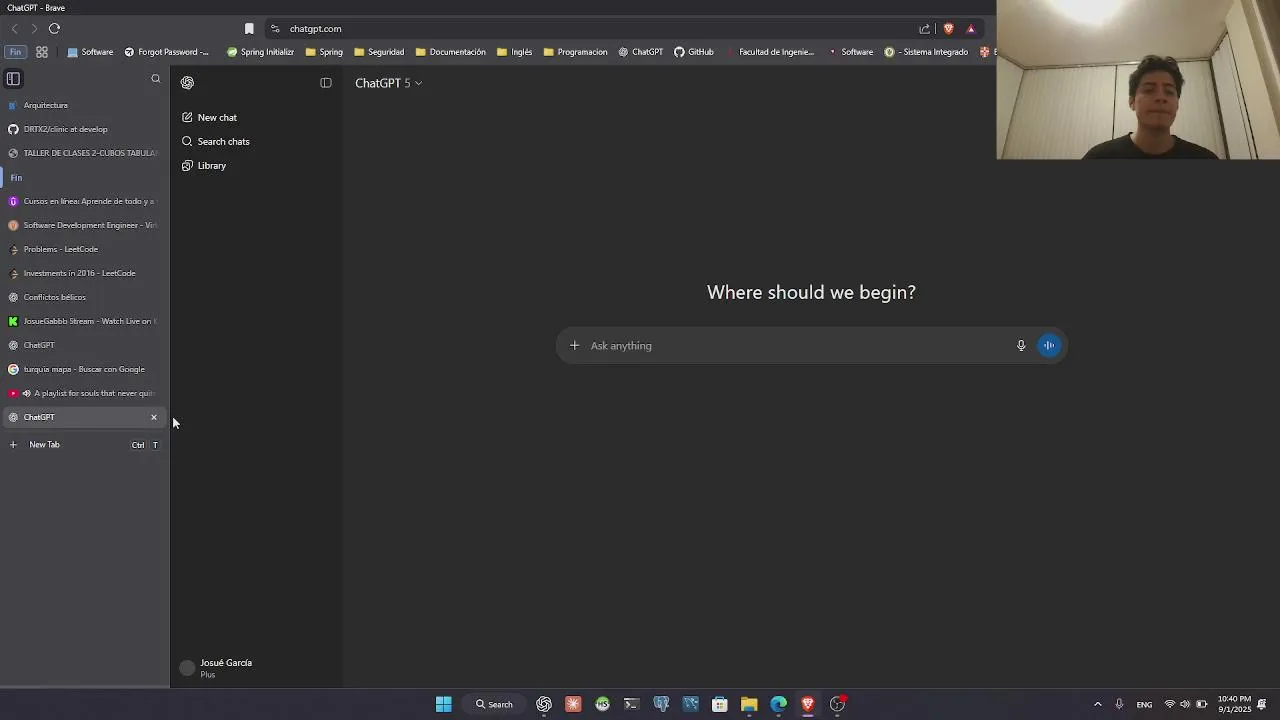Click the Fin chip in the bookmarks bar
1280x720 pixels.
coord(15,52)
